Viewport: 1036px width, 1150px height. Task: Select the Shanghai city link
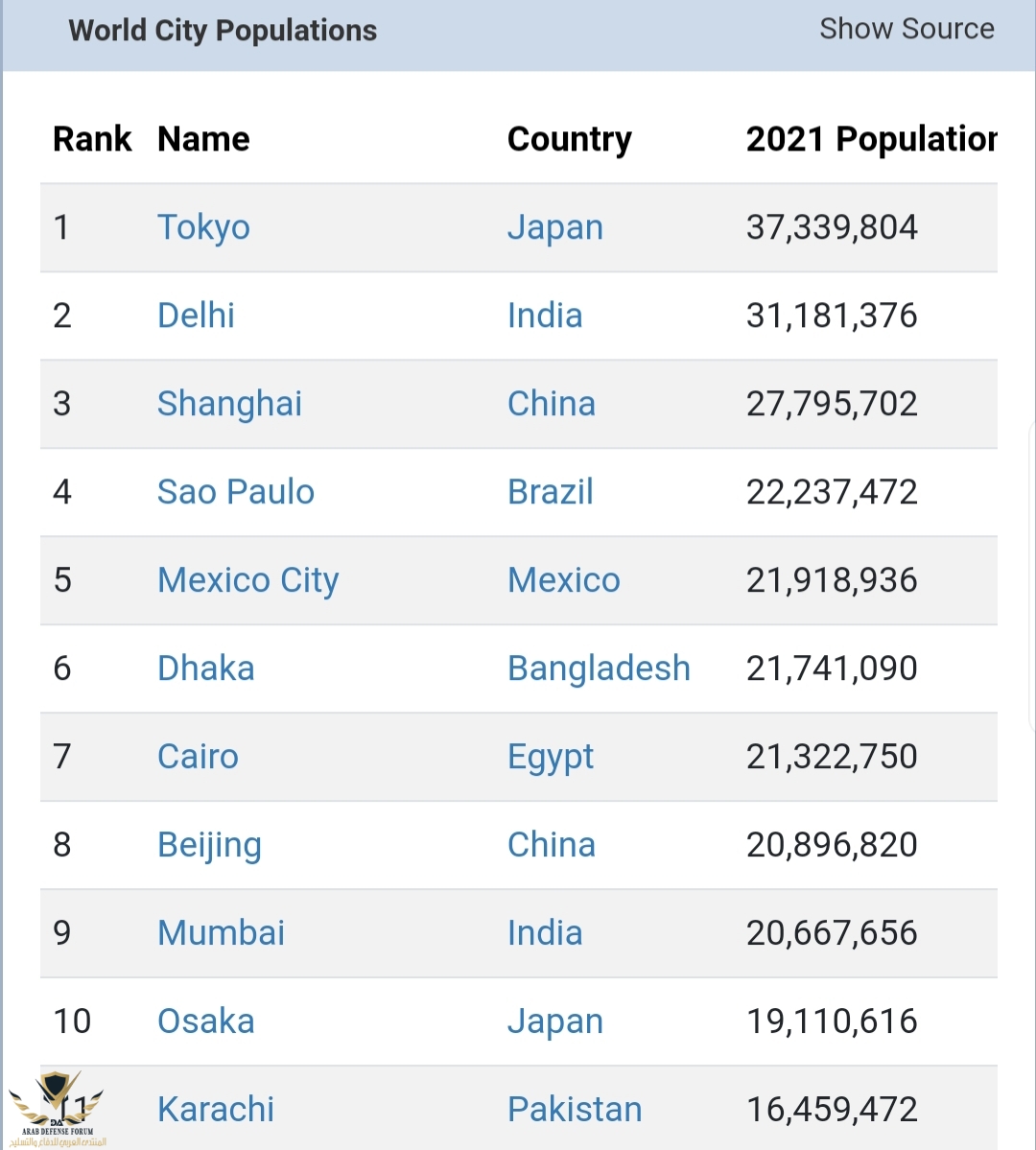[x=229, y=404]
